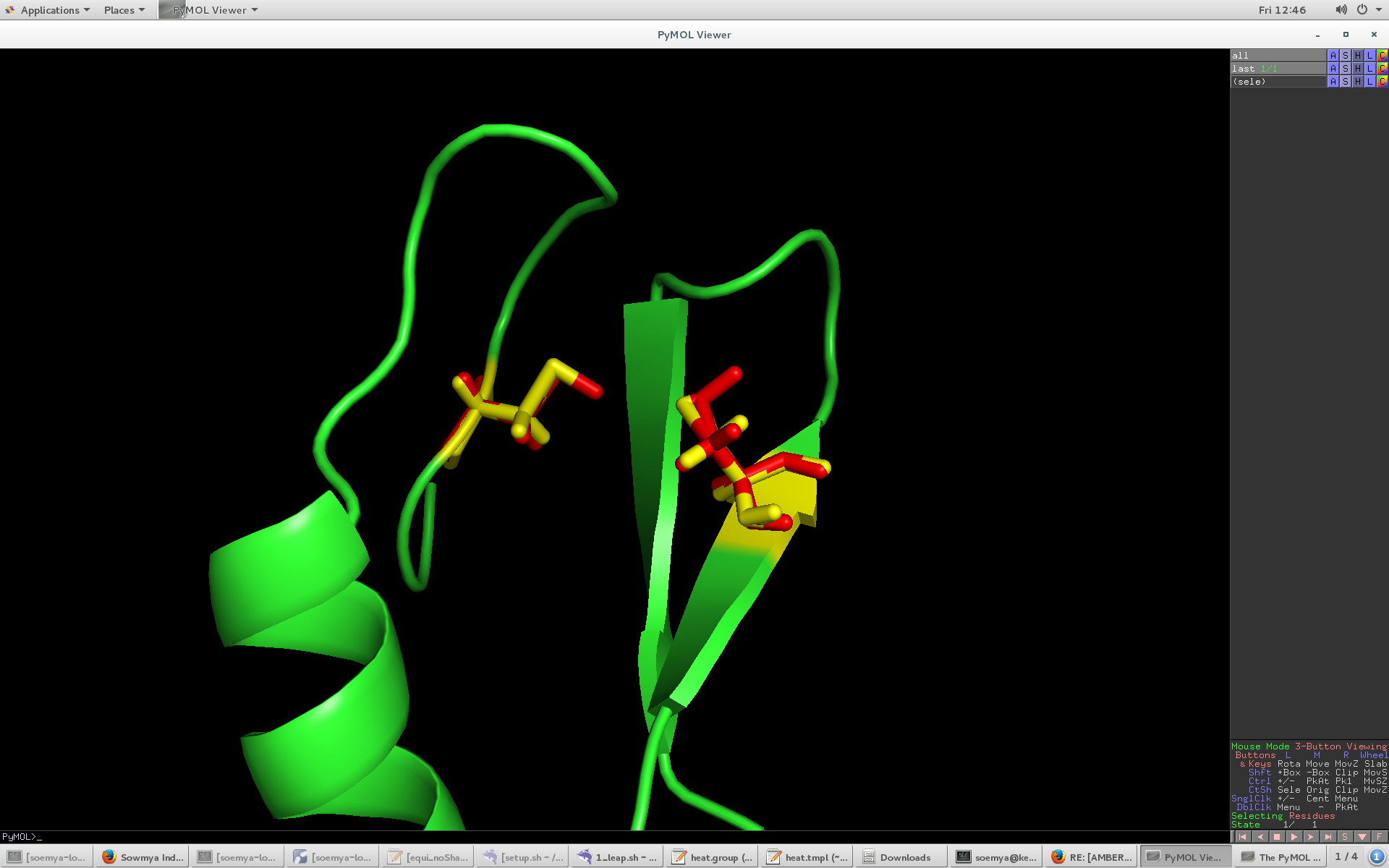
Task: Click the stop button in movie controls
Action: click(1277, 837)
